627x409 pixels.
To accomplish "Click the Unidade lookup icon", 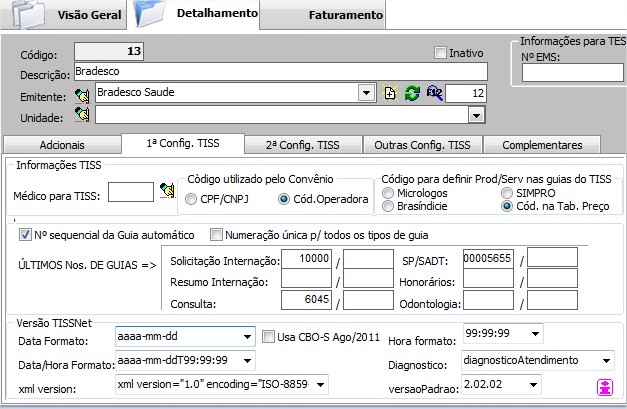I will pos(85,116).
